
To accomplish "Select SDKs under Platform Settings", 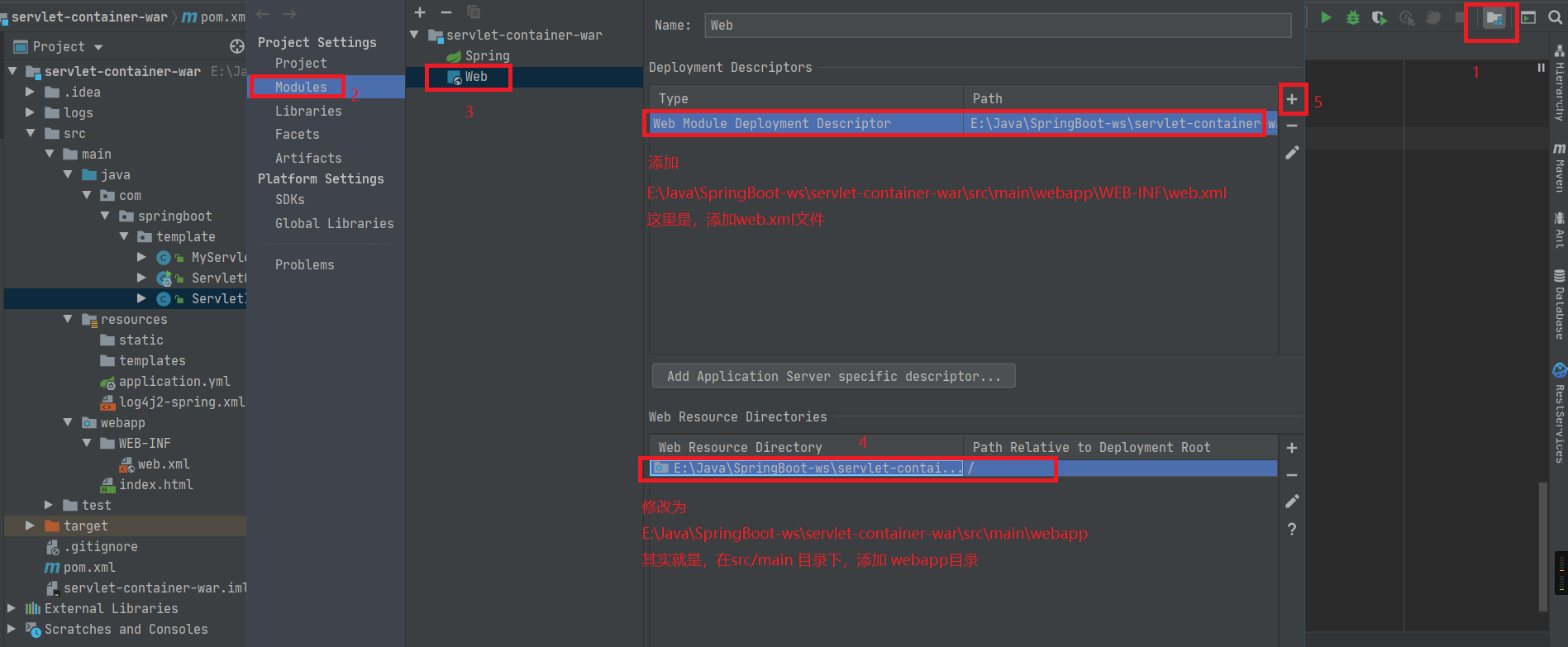I will [290, 199].
